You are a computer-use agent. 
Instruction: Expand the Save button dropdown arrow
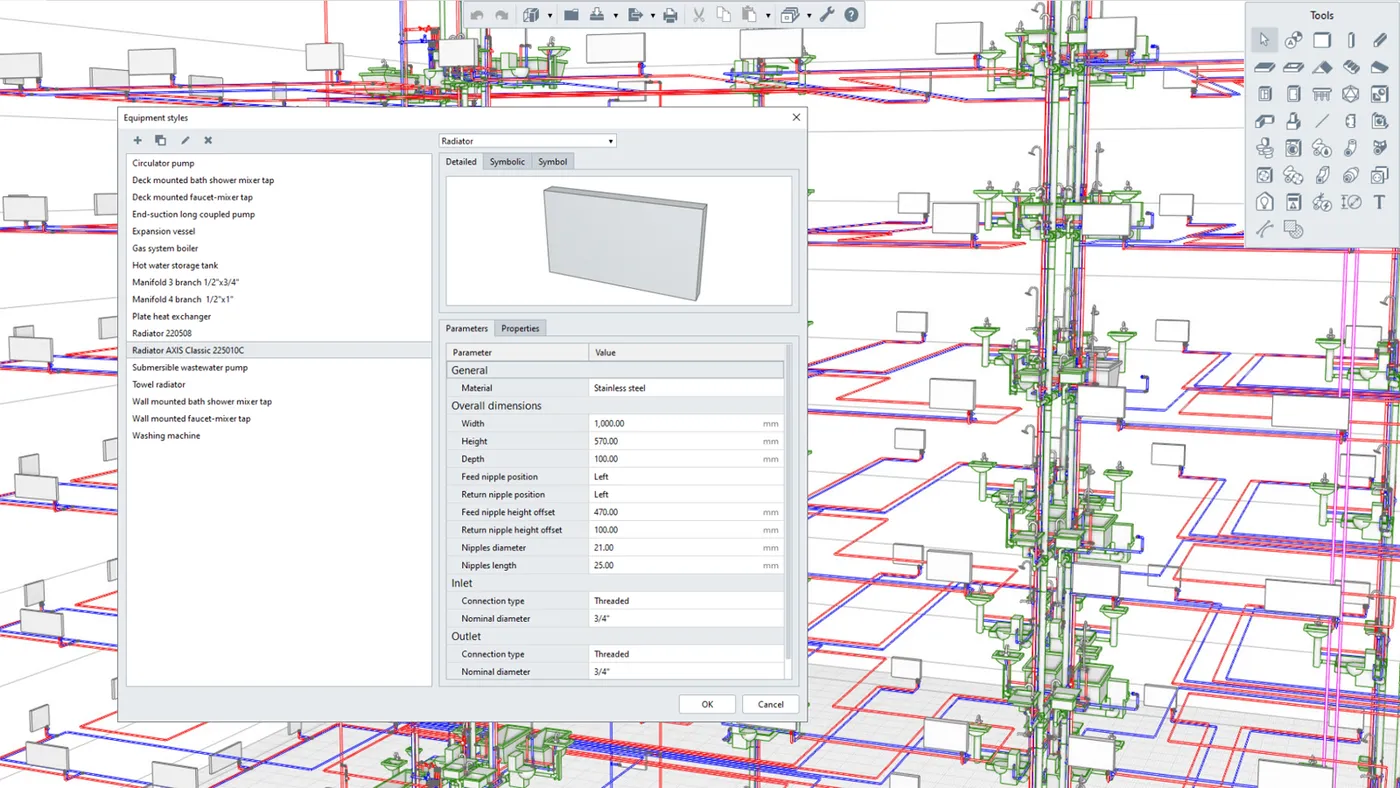[x=614, y=14]
